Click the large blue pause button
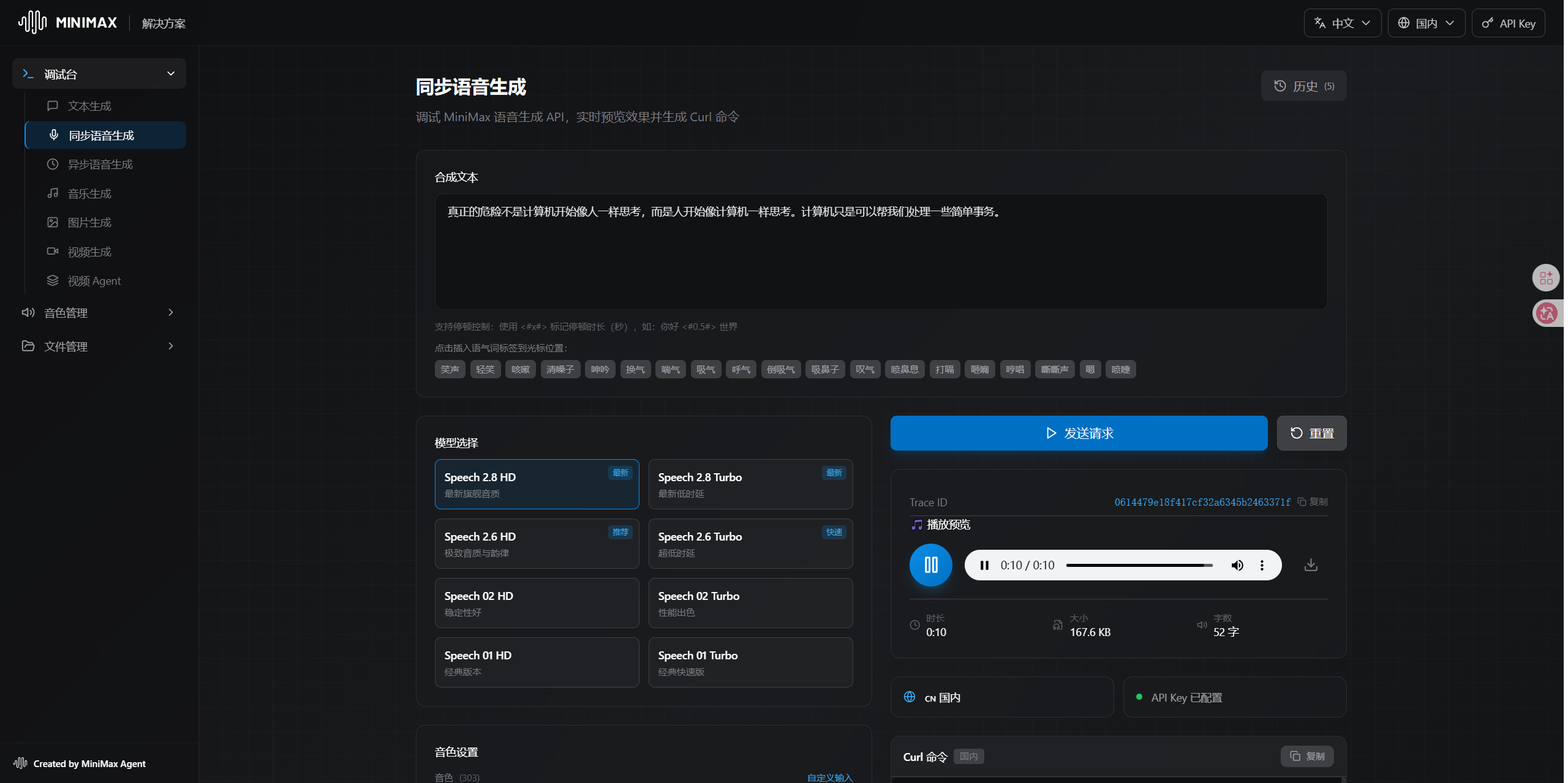This screenshot has height=783, width=1568. click(x=930, y=564)
